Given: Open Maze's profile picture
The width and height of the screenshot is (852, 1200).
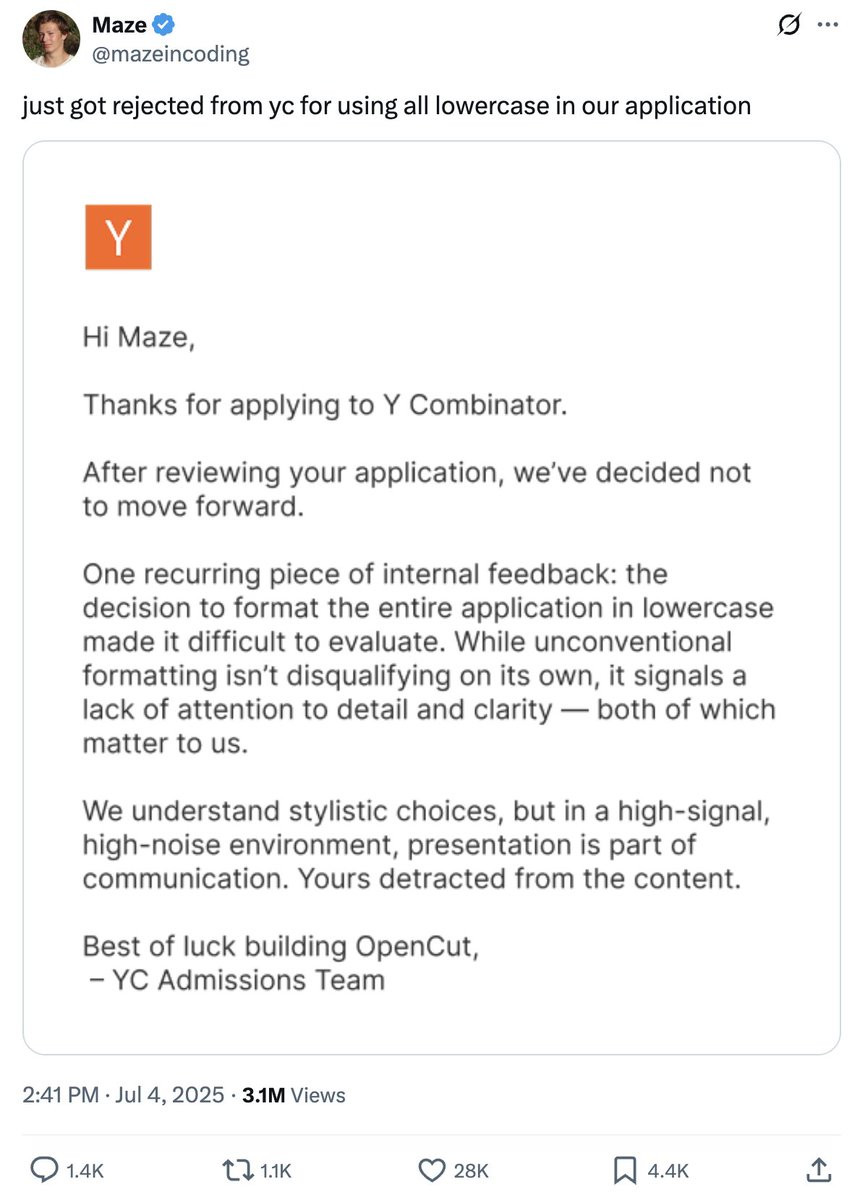Looking at the screenshot, I should click(50, 39).
